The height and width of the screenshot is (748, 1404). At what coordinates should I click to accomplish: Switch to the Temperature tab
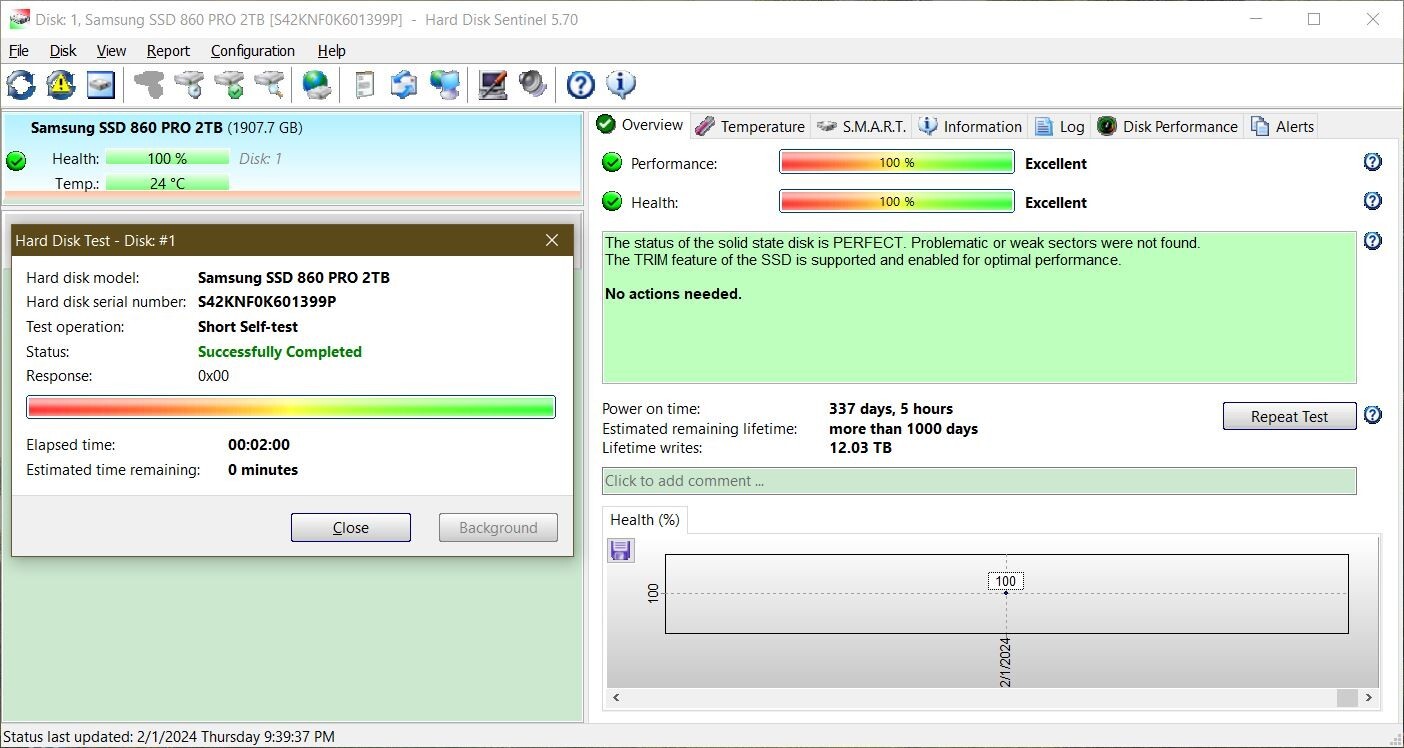tap(750, 126)
